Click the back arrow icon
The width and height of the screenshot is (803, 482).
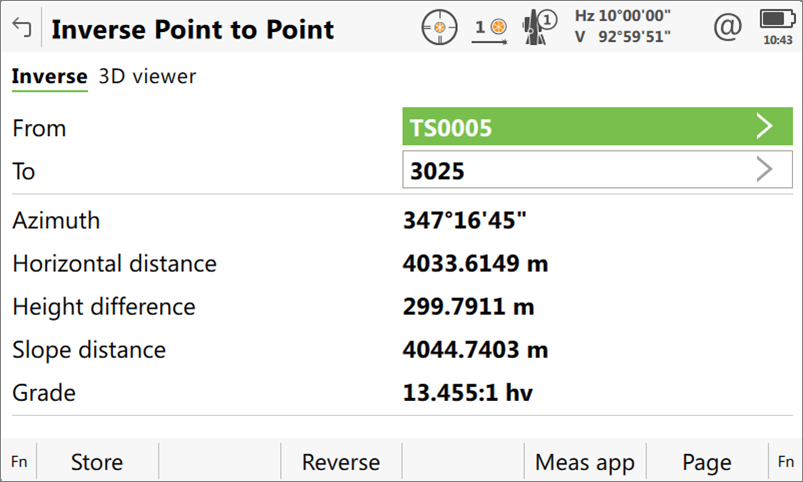point(22,28)
